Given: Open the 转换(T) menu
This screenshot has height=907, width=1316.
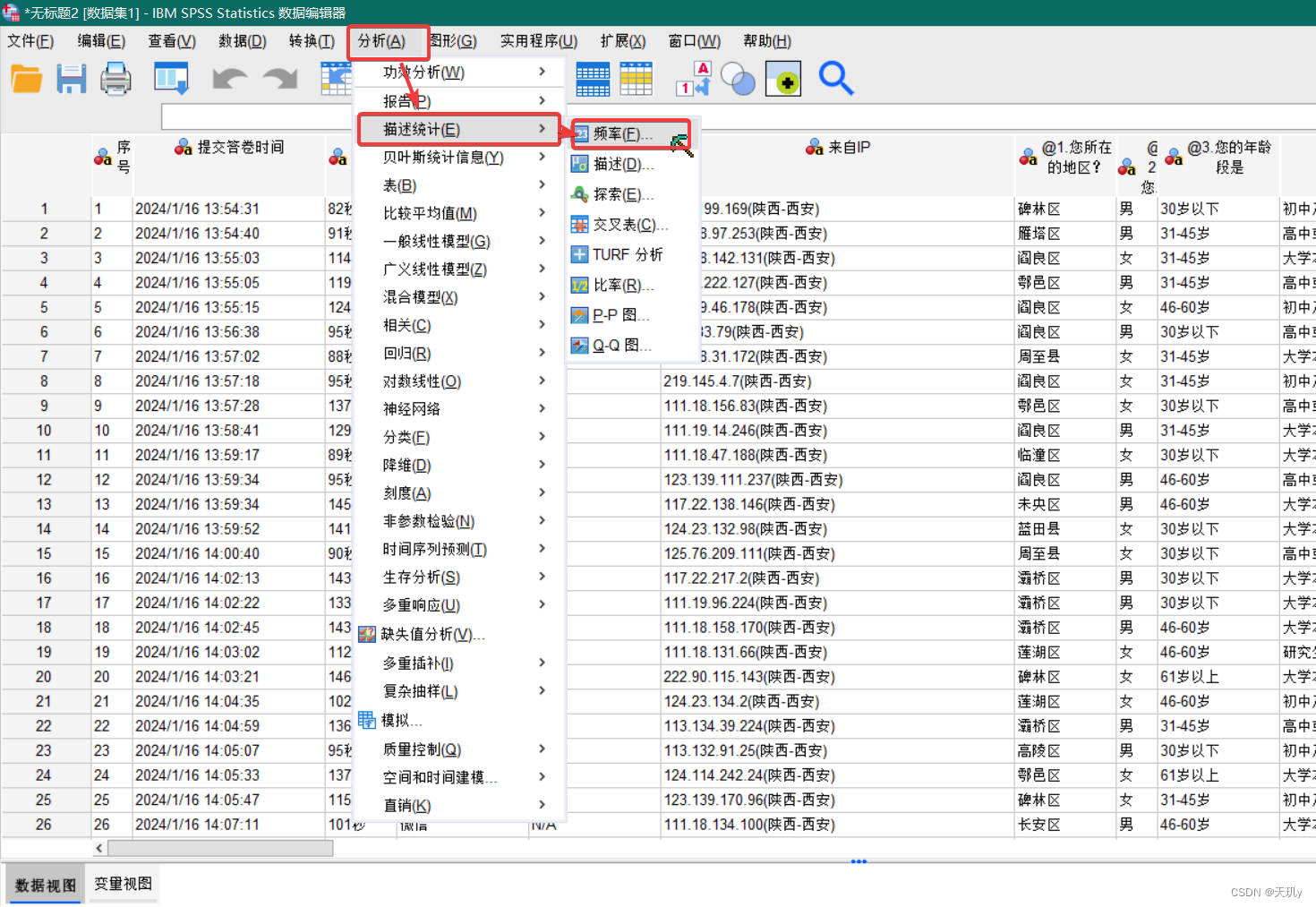Looking at the screenshot, I should coord(312,41).
